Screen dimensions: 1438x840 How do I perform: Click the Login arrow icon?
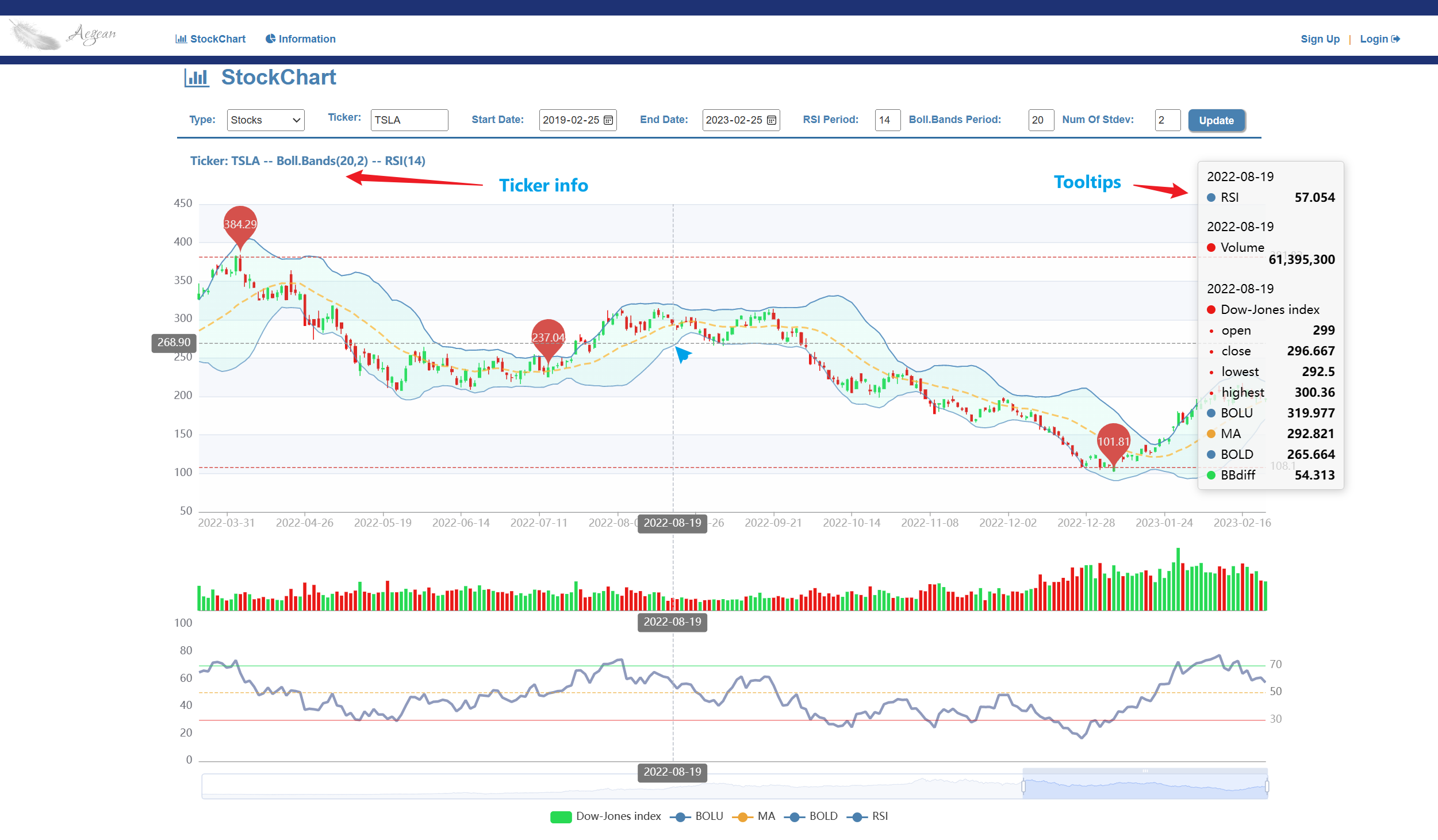click(x=1395, y=39)
